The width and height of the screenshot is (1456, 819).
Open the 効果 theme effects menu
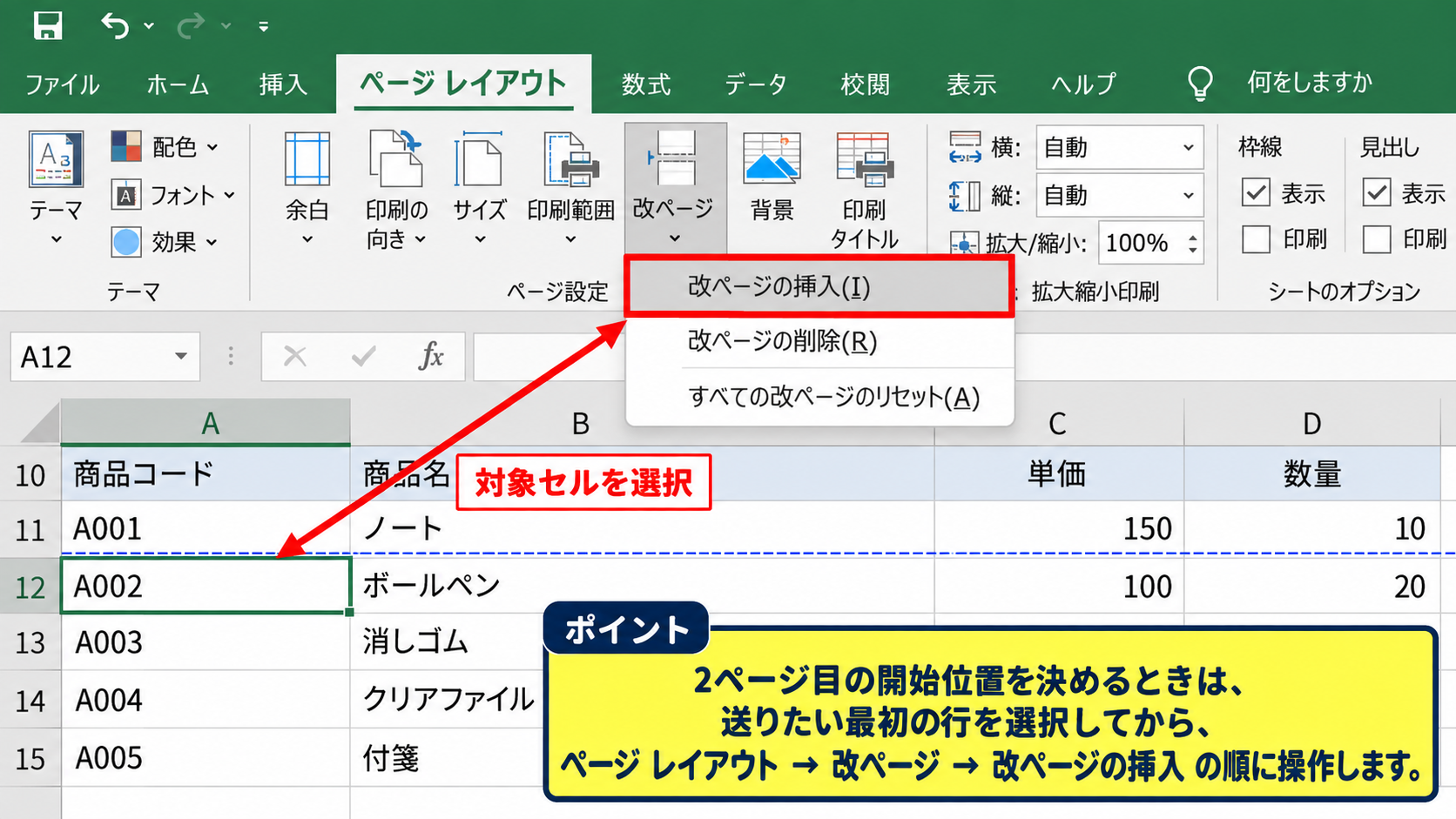click(165, 242)
